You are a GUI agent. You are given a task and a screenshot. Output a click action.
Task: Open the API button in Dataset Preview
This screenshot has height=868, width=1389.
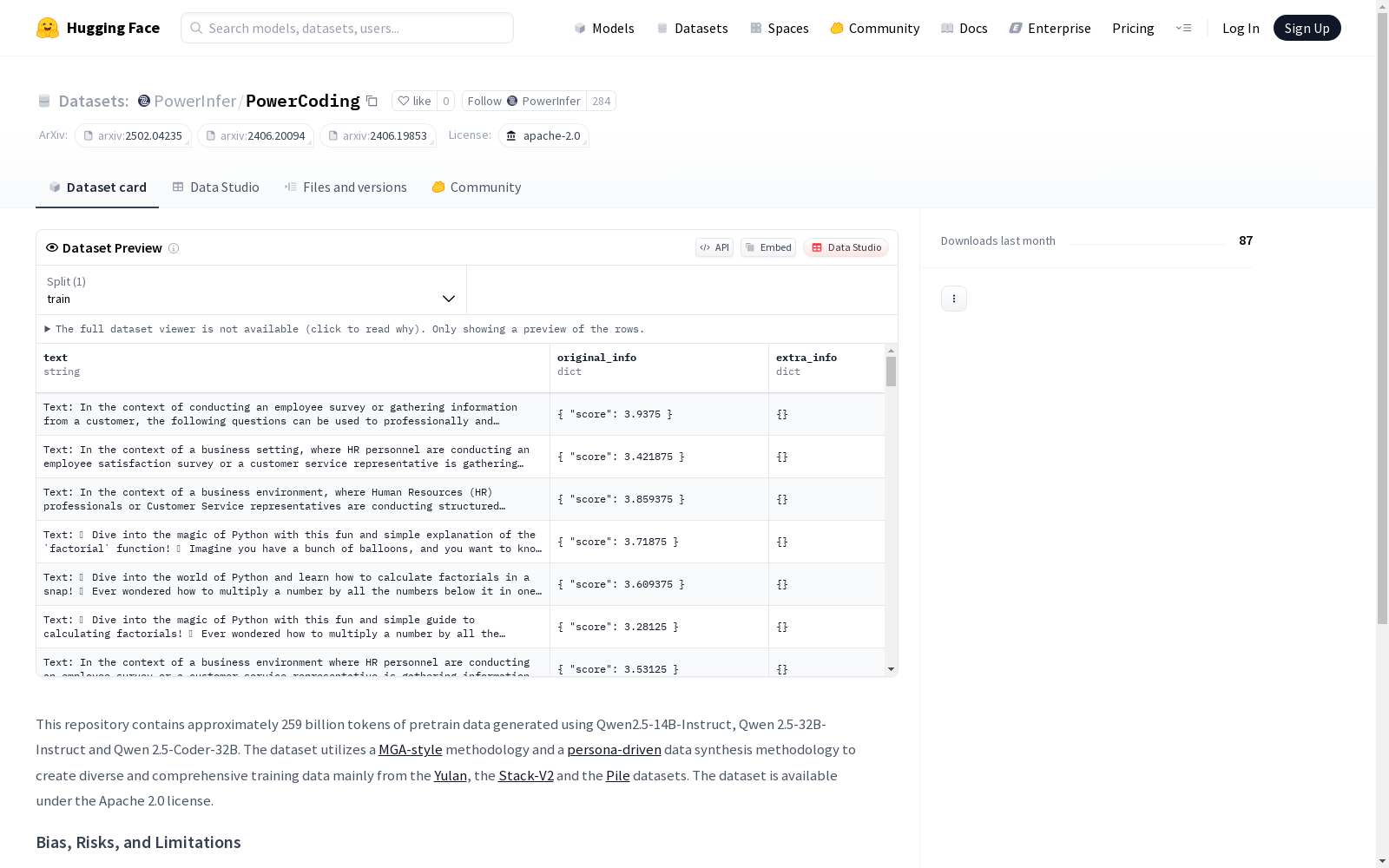click(714, 247)
